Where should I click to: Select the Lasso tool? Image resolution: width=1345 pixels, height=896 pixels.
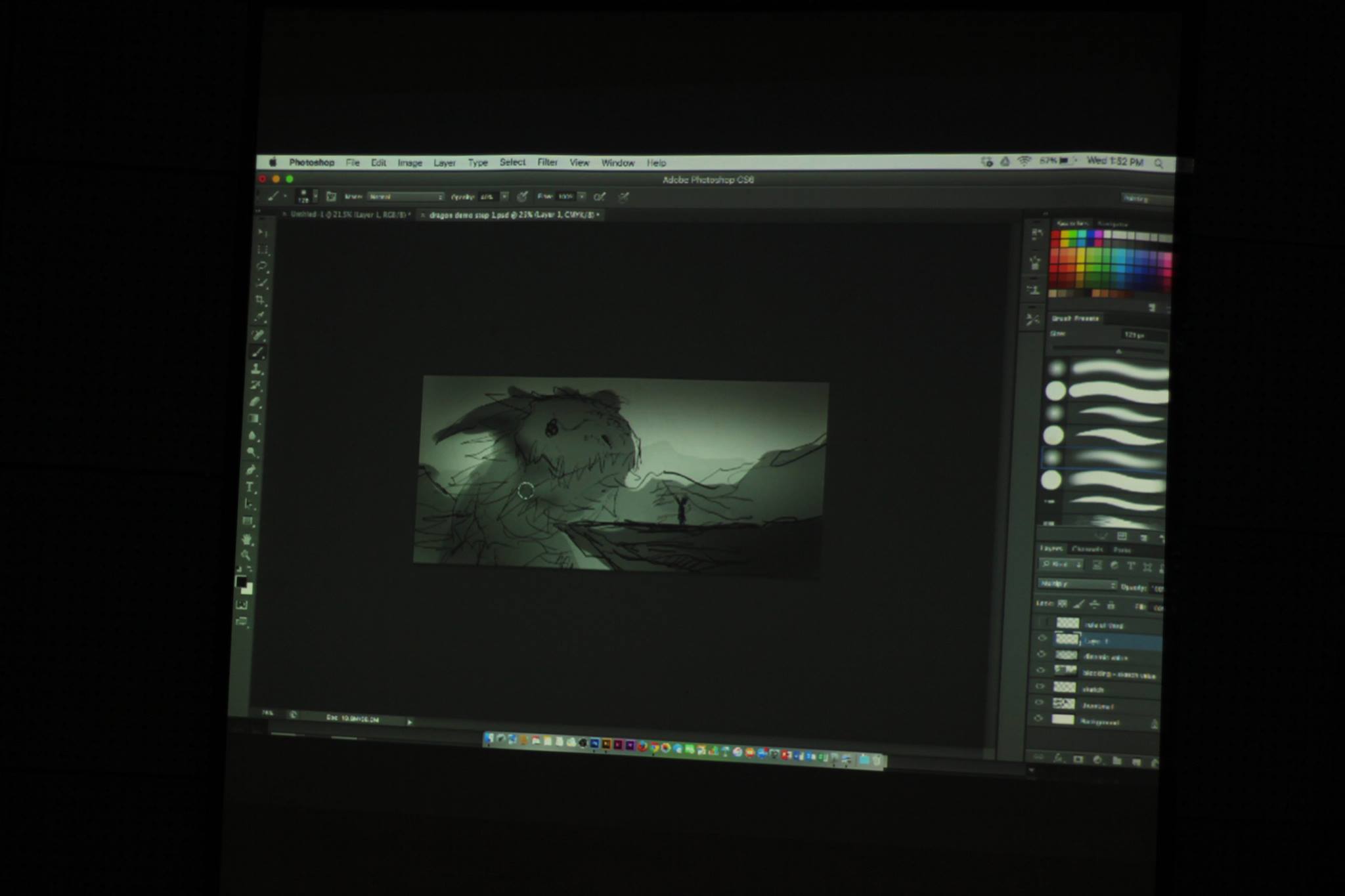click(262, 266)
